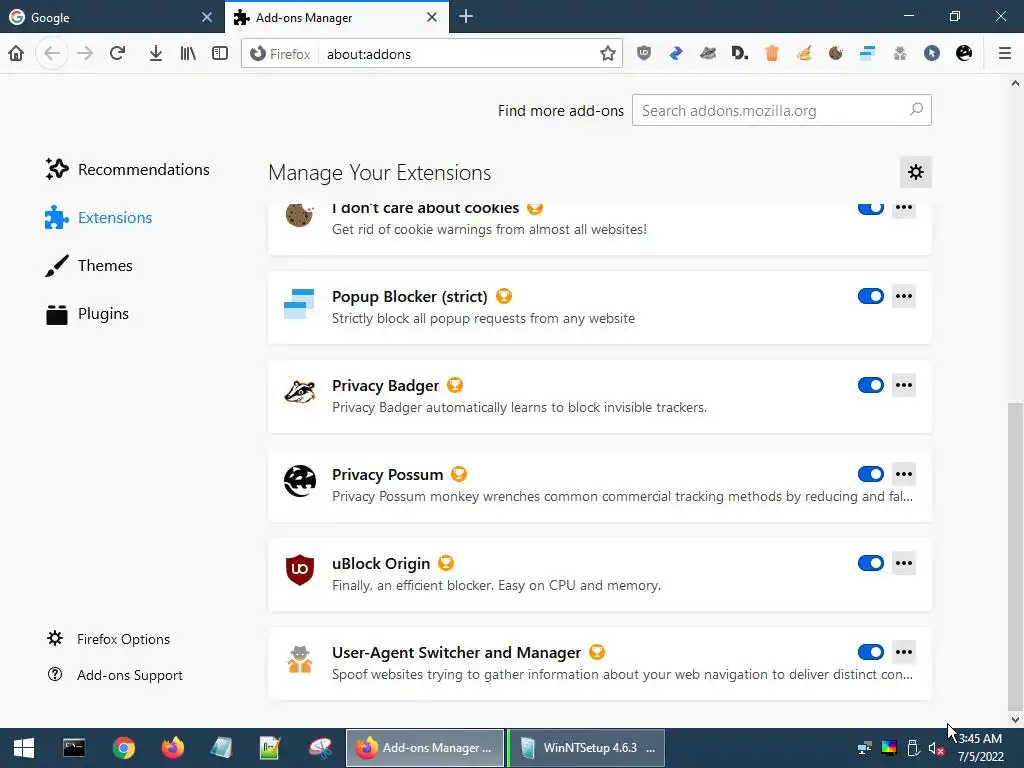Screen dimensions: 1024x768
Task: Go forward using the forward arrow
Action: [85, 53]
